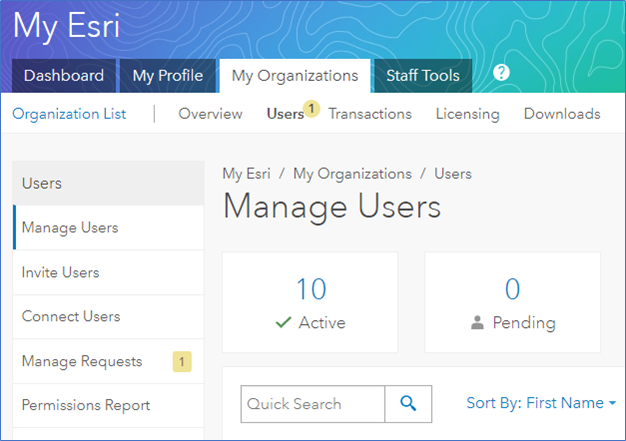Select the My Organizations tab
626x441 pixels.
295,76
